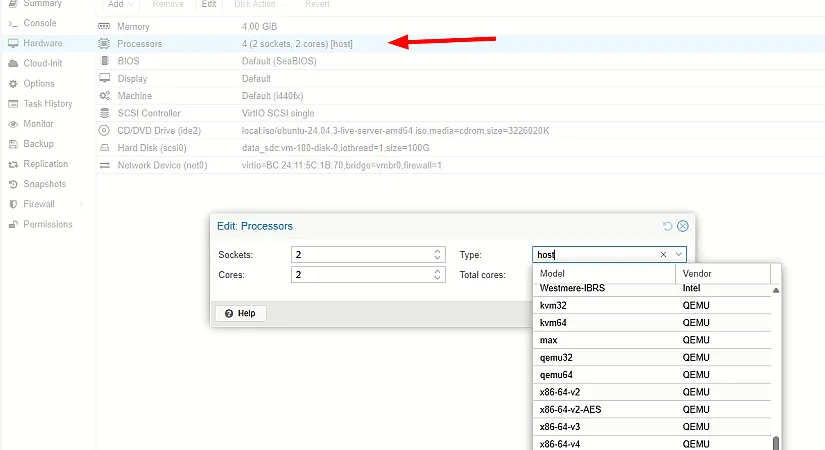Select the SCSI Controller row
Image resolution: width=825 pixels, height=450 pixels.
pos(460,113)
